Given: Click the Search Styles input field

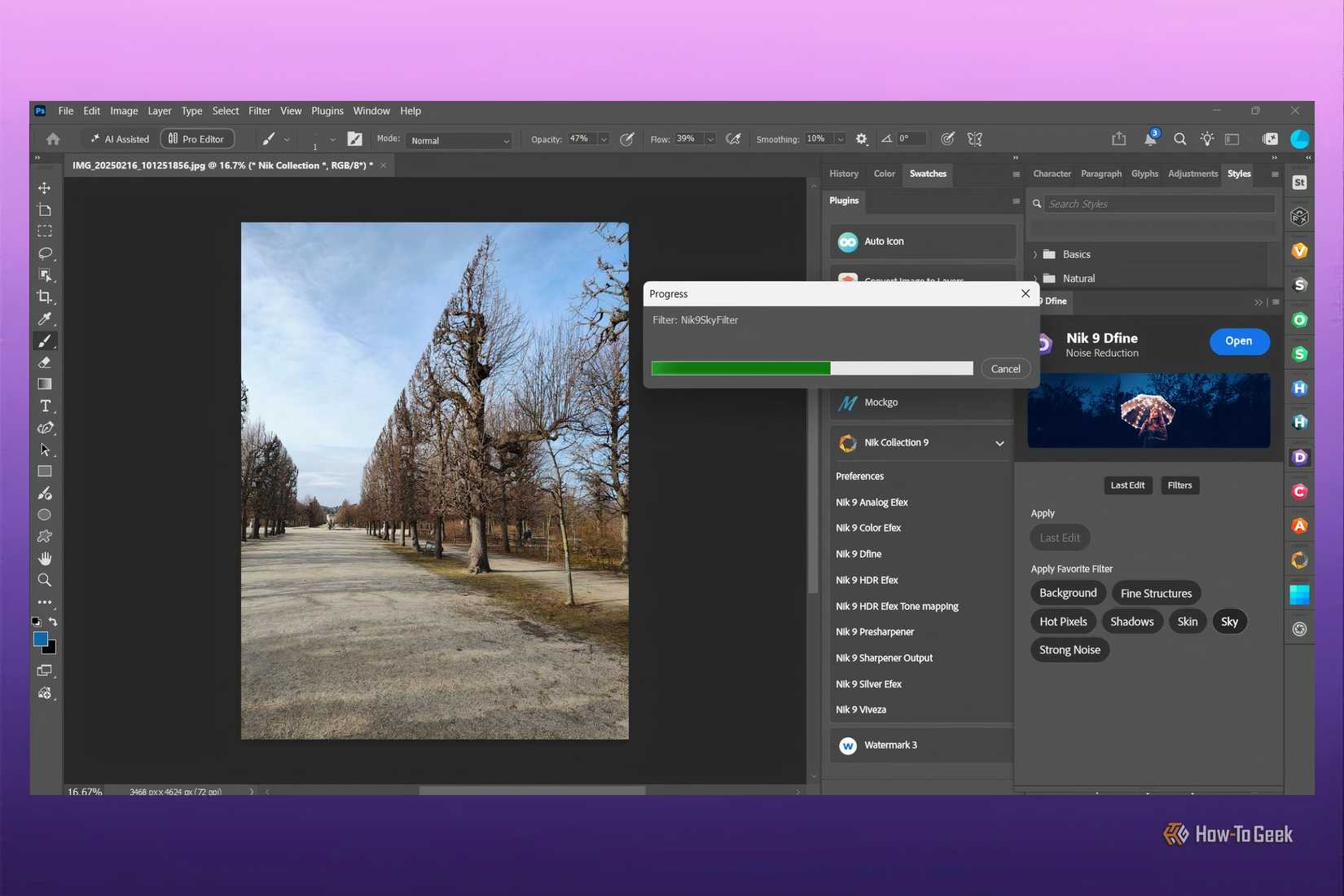Looking at the screenshot, I should point(1159,204).
